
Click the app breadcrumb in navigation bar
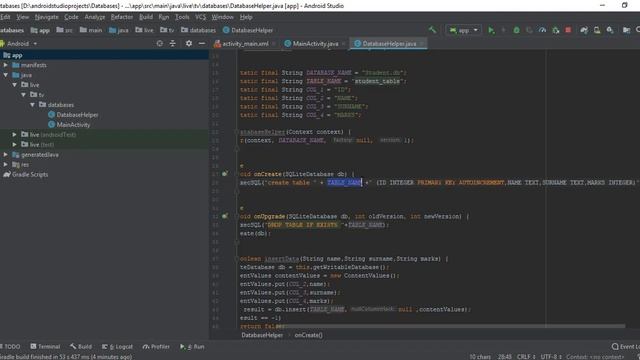[x=40, y=30]
